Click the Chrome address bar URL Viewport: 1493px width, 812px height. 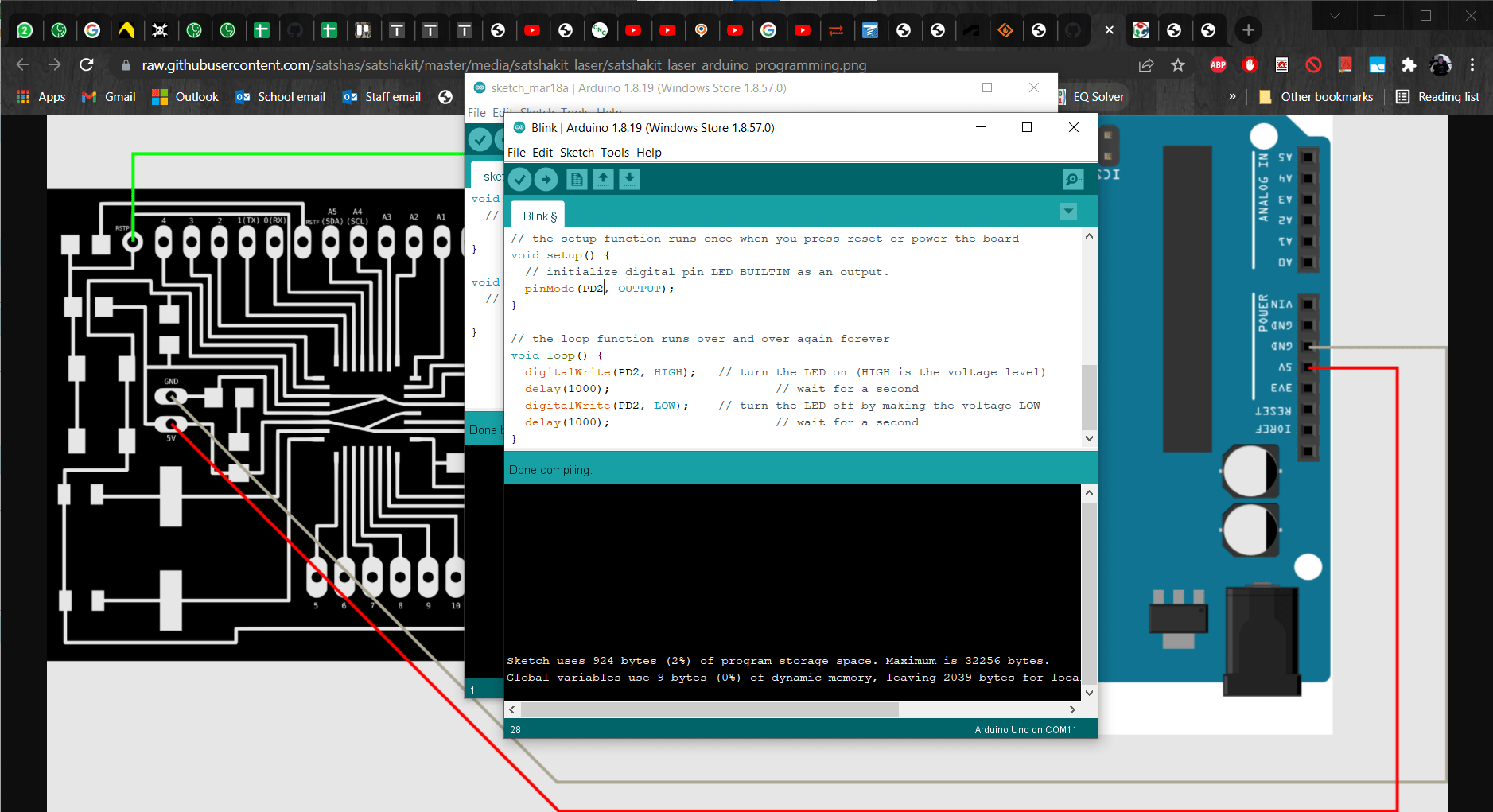pos(503,65)
